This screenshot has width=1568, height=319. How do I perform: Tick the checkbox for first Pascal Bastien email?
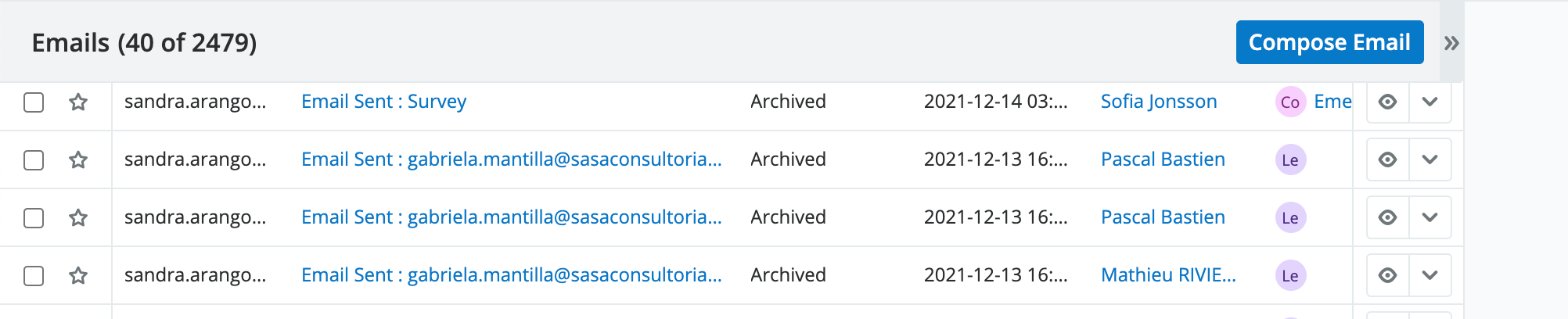point(34,160)
